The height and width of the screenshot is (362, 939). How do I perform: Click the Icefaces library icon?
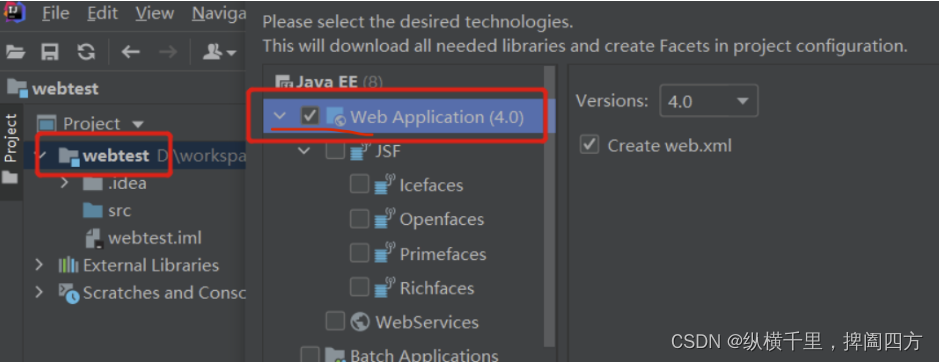click(x=385, y=185)
